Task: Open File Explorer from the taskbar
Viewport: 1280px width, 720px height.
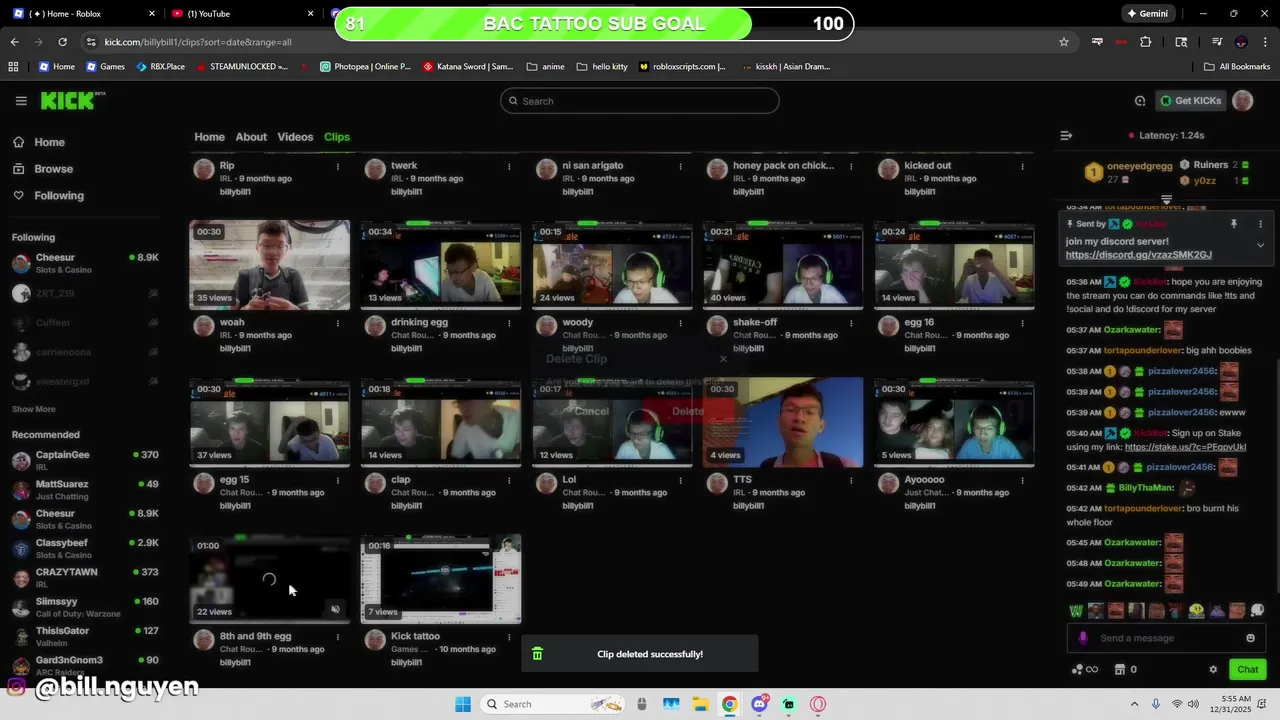Action: click(x=700, y=704)
